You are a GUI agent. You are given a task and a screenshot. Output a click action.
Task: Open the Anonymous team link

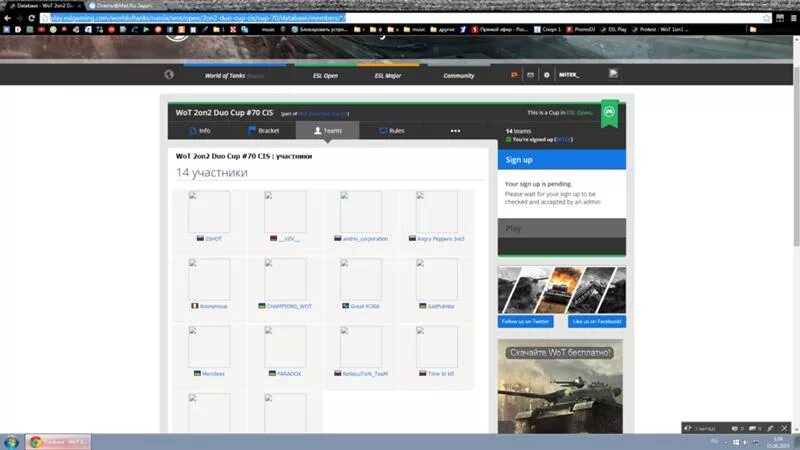coord(213,306)
